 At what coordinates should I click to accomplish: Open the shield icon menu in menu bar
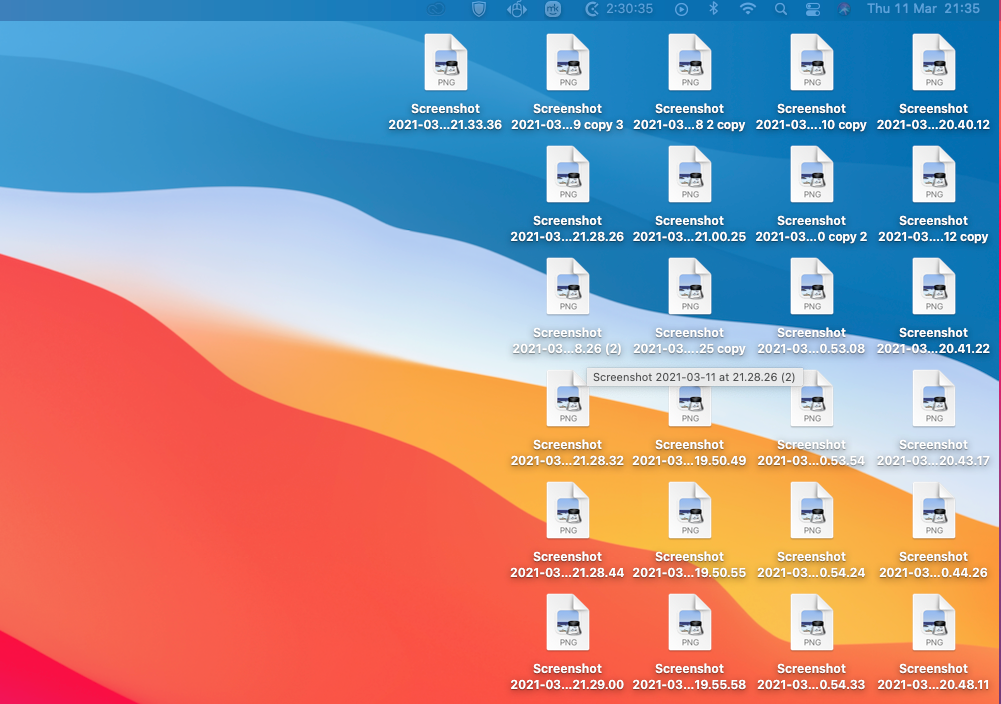point(478,9)
